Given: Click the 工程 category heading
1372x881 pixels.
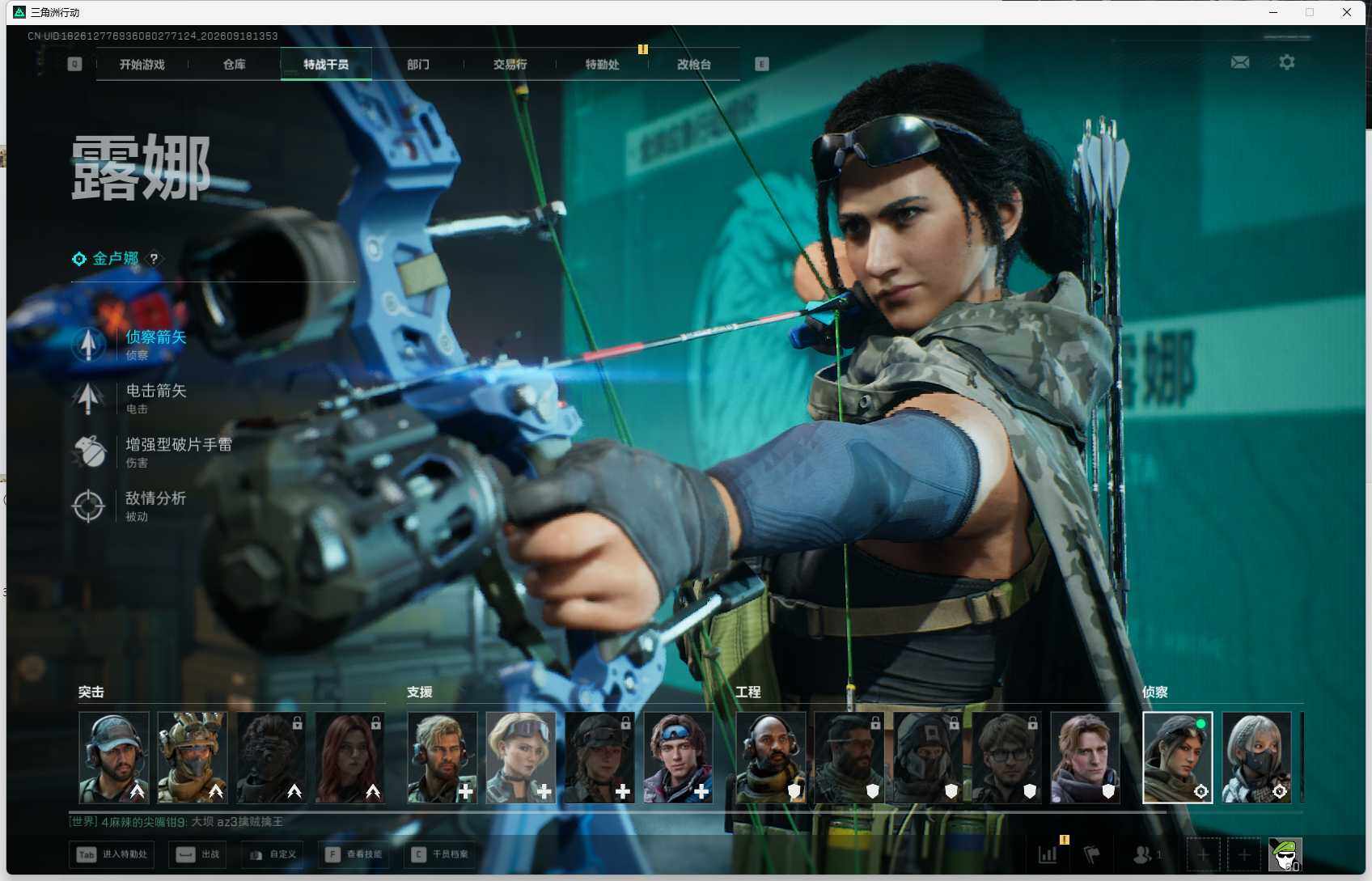Looking at the screenshot, I should [x=748, y=692].
